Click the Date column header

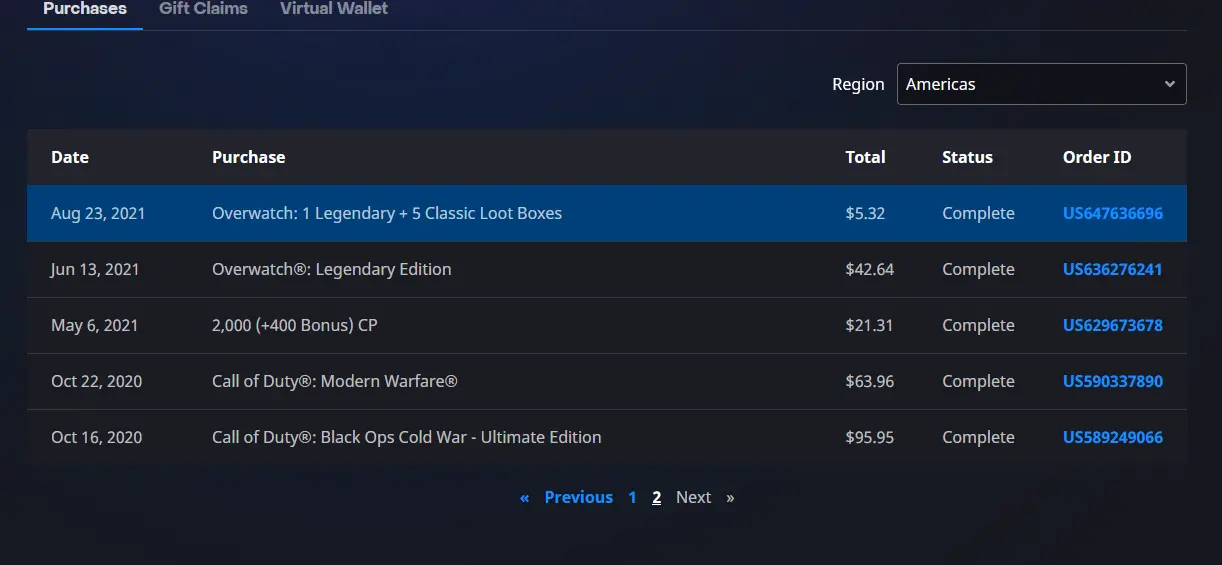click(x=70, y=157)
